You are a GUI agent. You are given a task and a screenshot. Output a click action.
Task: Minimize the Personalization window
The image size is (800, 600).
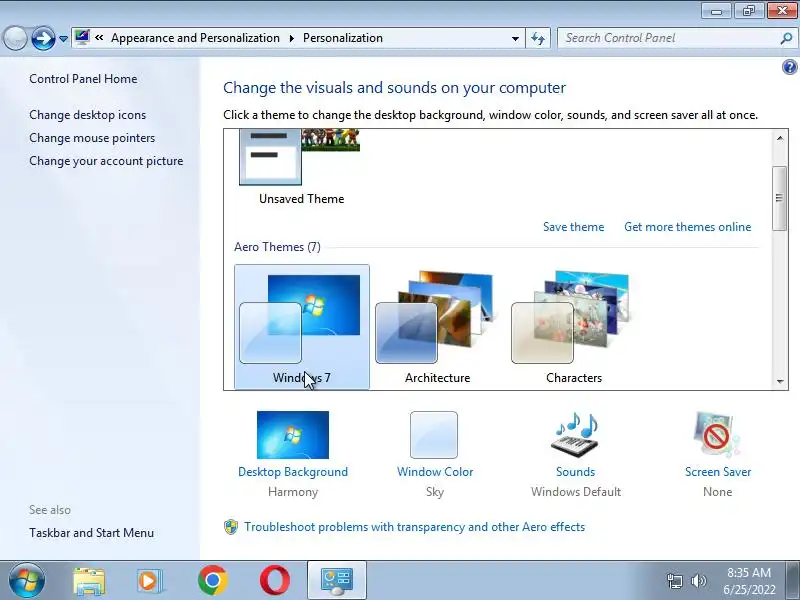click(x=717, y=10)
